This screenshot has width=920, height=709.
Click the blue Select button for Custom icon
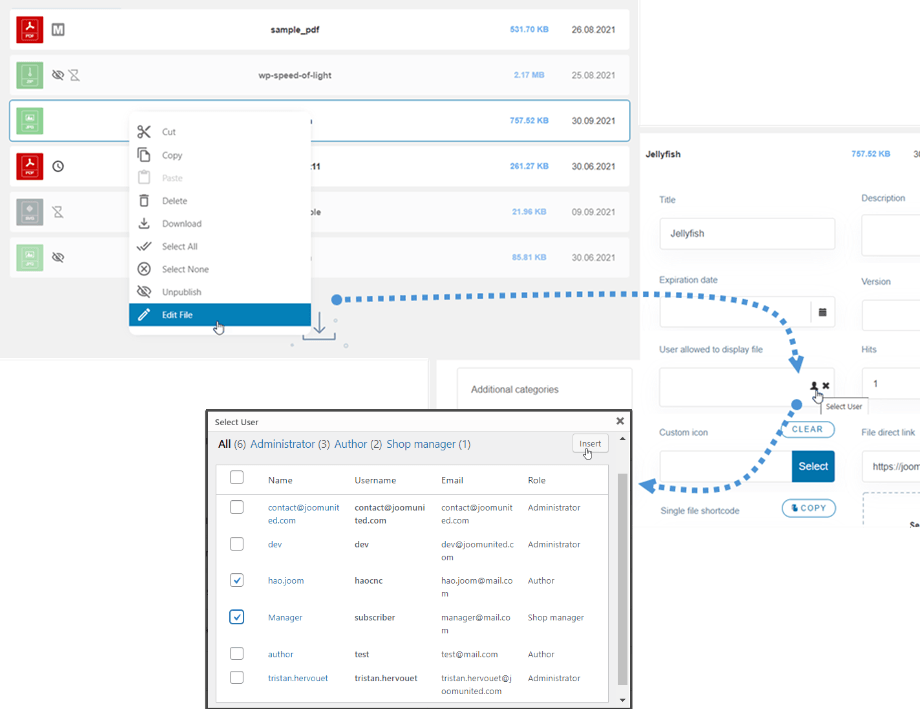coord(812,466)
